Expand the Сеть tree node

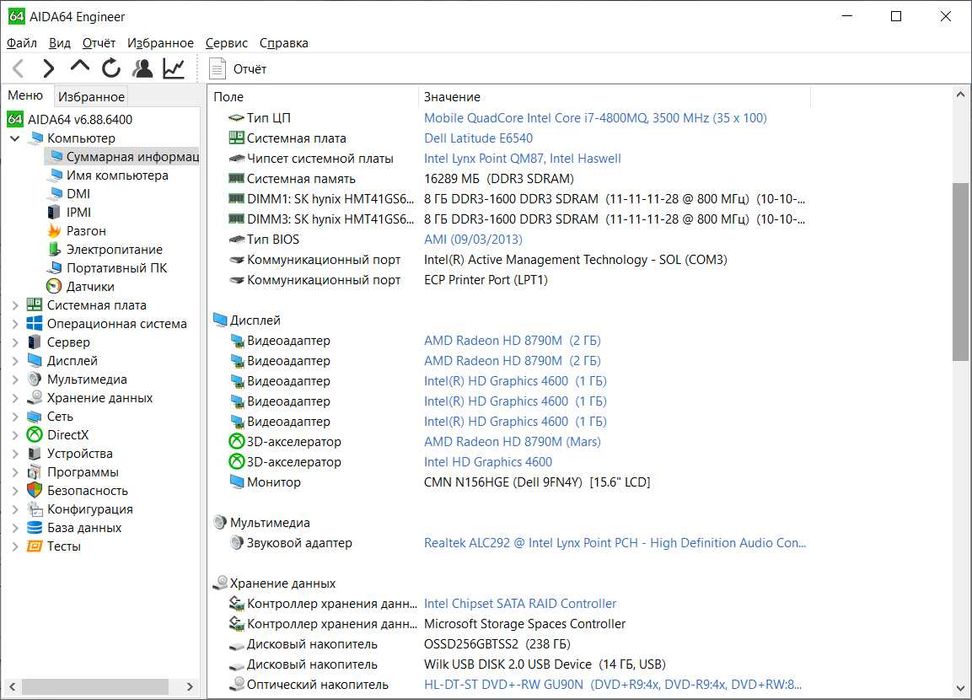[x=15, y=417]
